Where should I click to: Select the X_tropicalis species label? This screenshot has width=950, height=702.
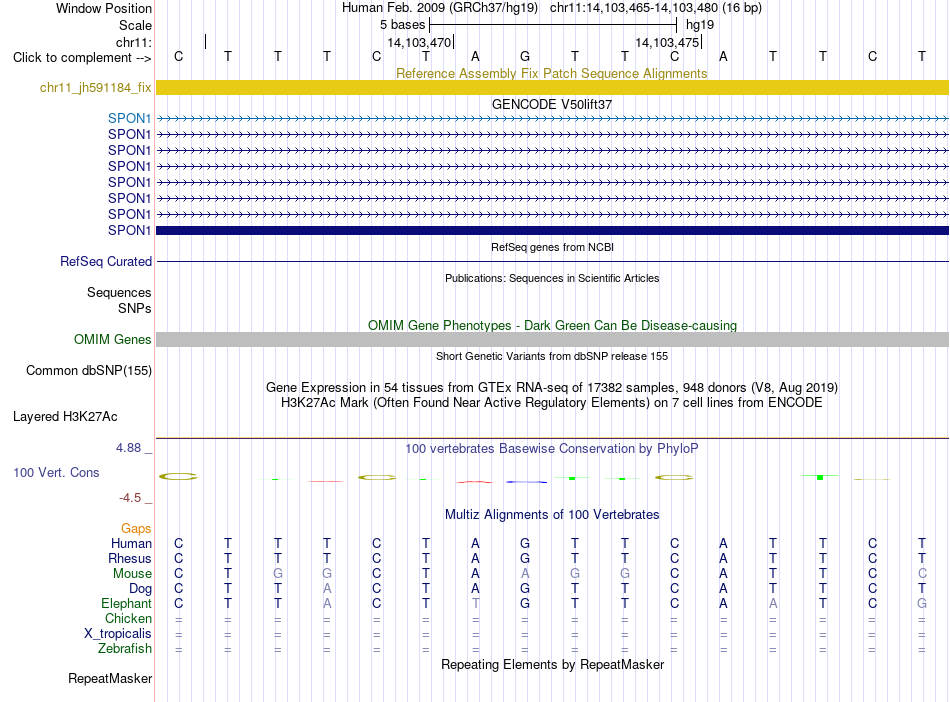(x=118, y=634)
